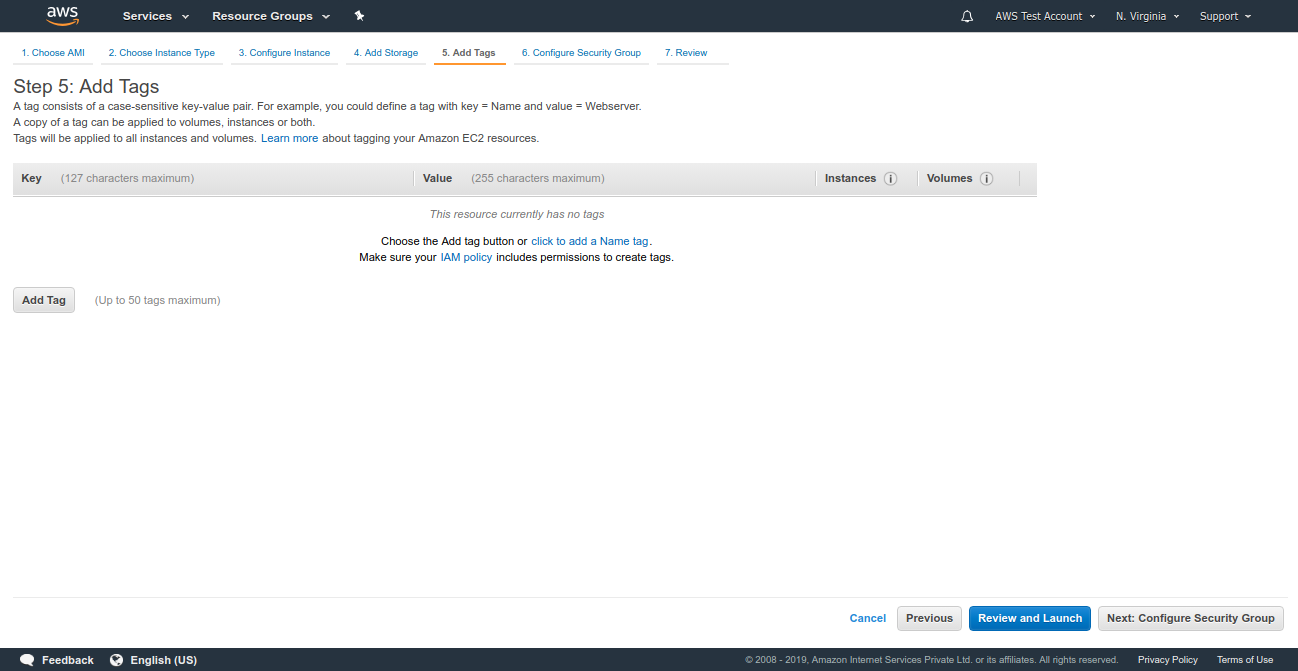Open the IAM policy link
This screenshot has width=1298, height=671.
tap(466, 257)
